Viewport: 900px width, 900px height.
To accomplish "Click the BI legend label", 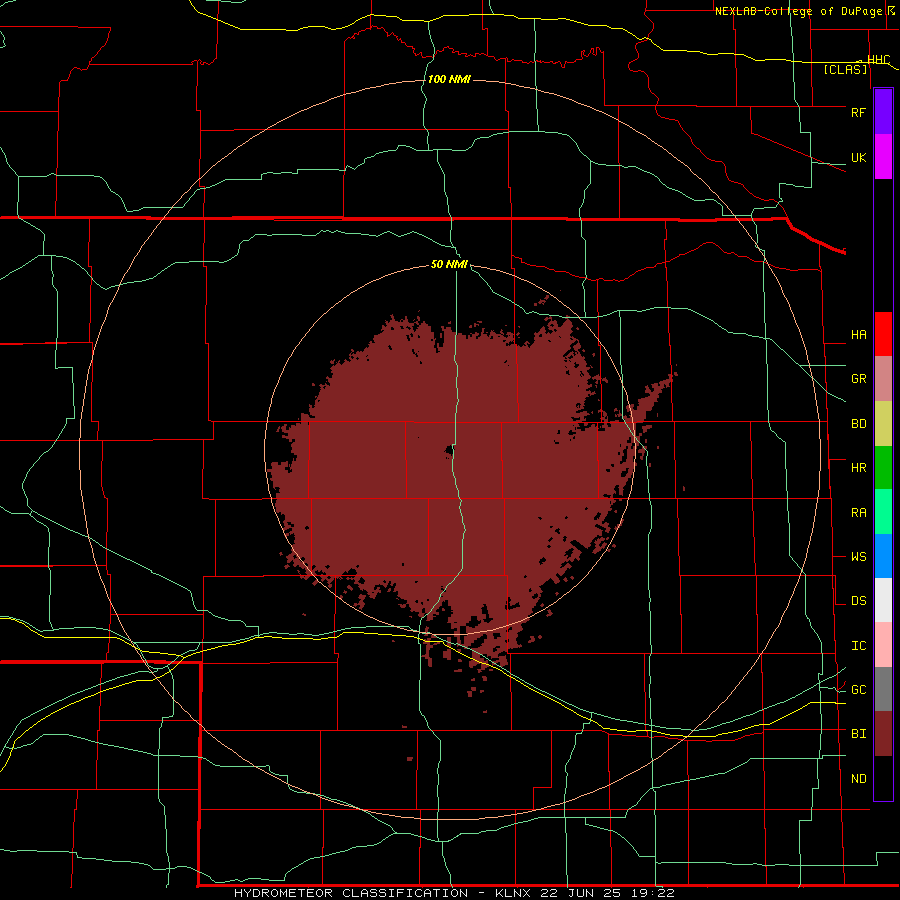I will [x=858, y=734].
